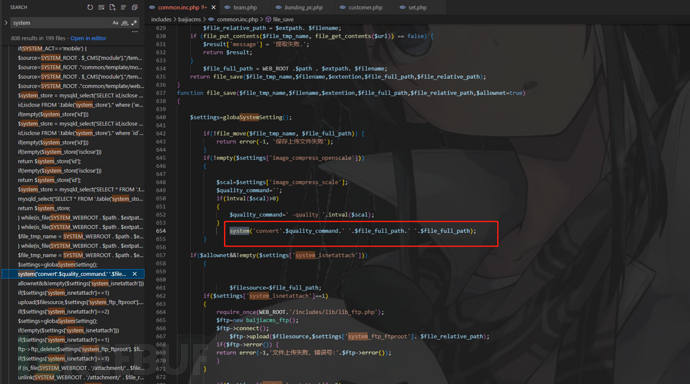This screenshot has width=690, height=384.
Task: Refresh the search results
Action: (90, 7)
